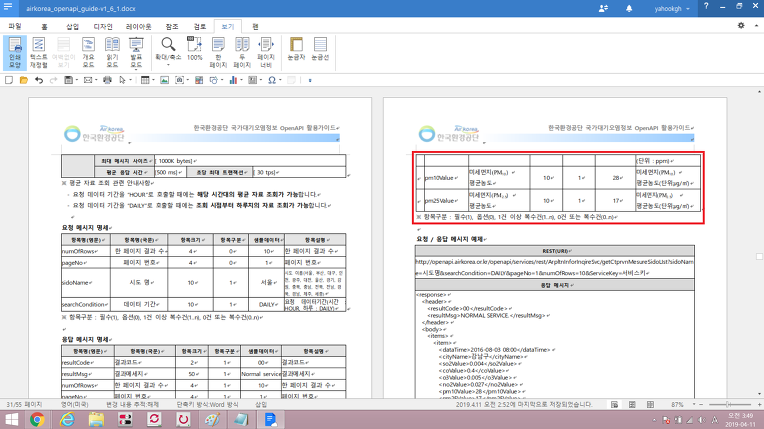Switch to third status bar view button
The image size is (764, 429).
pos(650,405)
